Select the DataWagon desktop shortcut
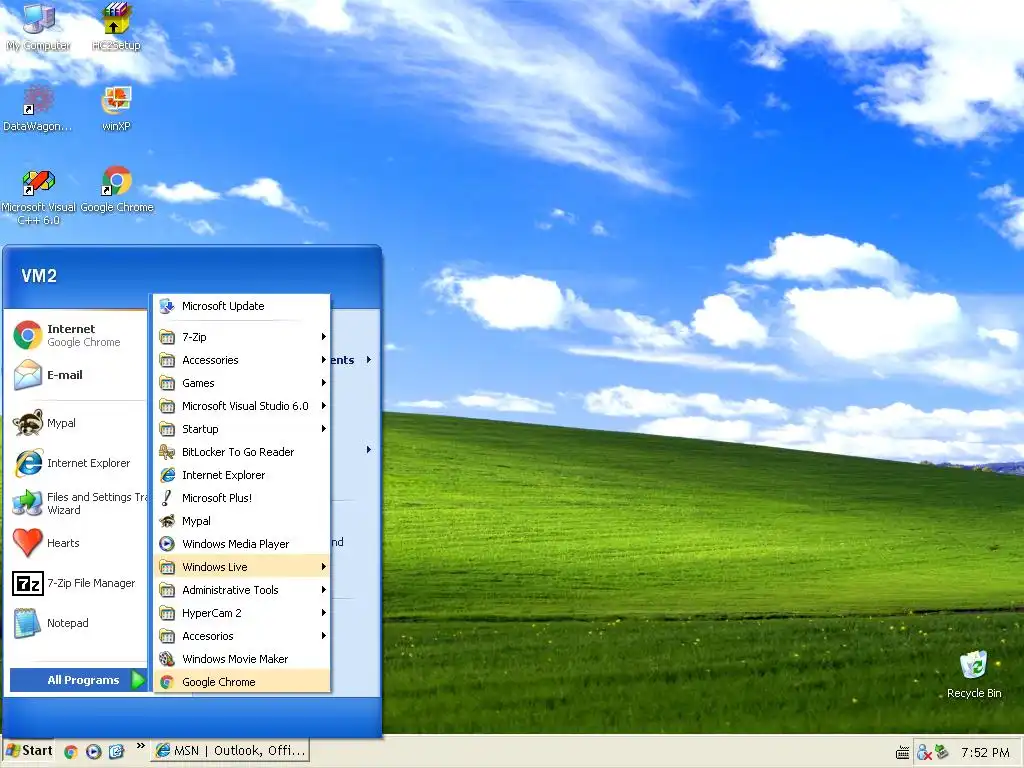1024x768 pixels. tap(38, 108)
